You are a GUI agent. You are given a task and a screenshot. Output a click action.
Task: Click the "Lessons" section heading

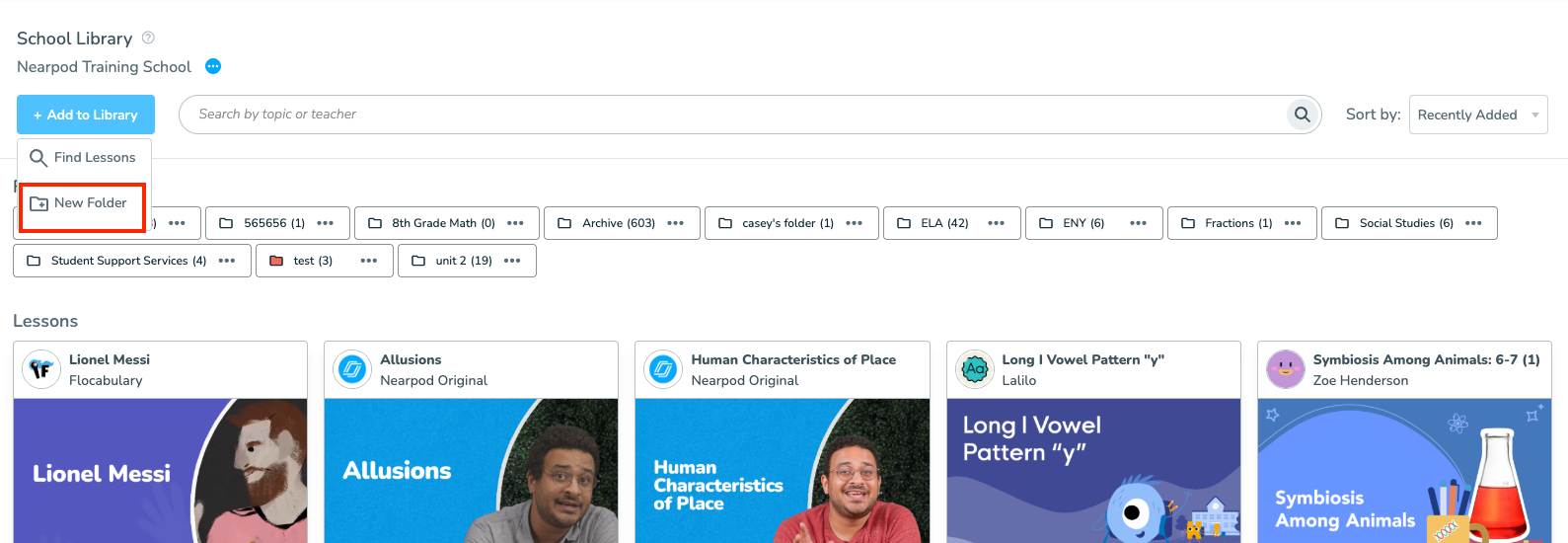45,321
